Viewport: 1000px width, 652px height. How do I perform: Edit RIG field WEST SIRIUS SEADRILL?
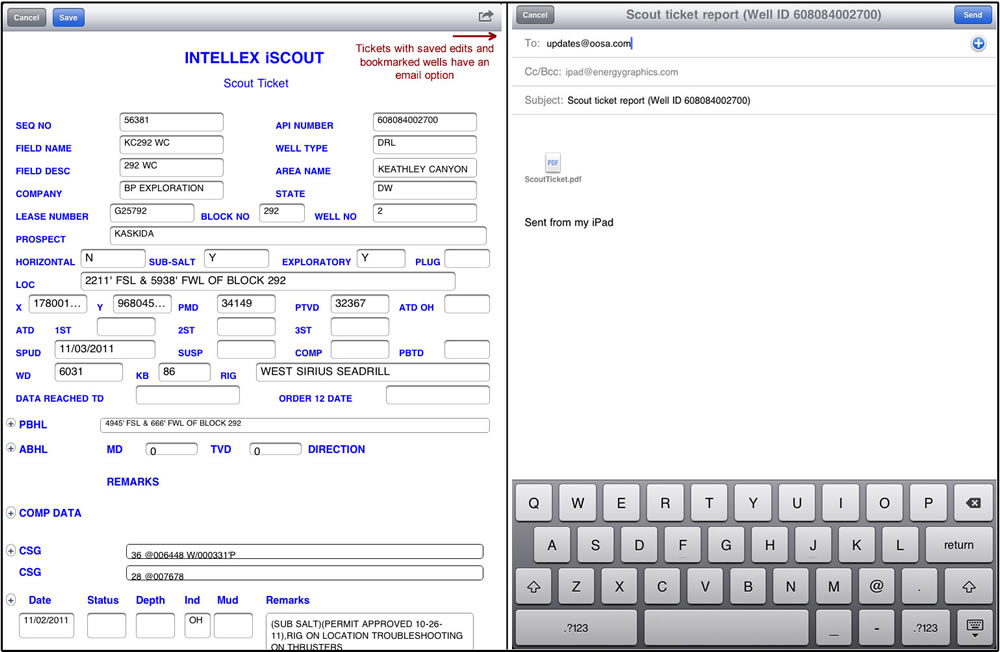[373, 372]
